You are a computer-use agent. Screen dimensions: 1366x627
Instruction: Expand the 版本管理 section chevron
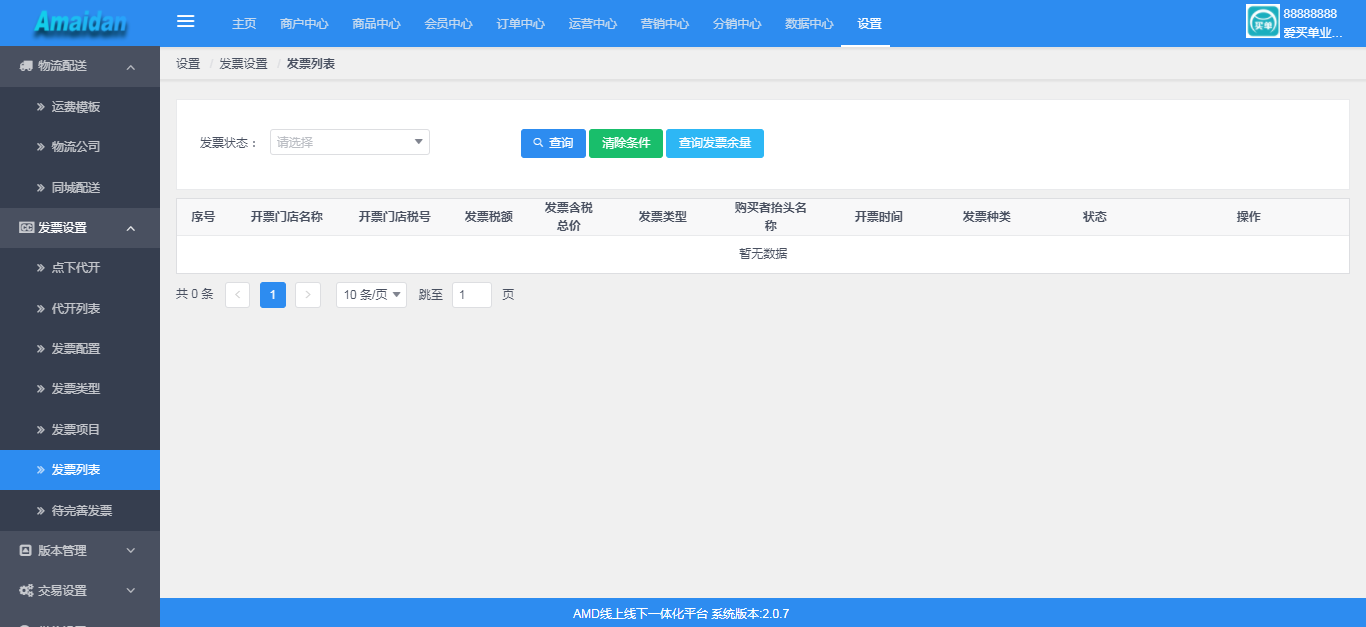pos(131,550)
